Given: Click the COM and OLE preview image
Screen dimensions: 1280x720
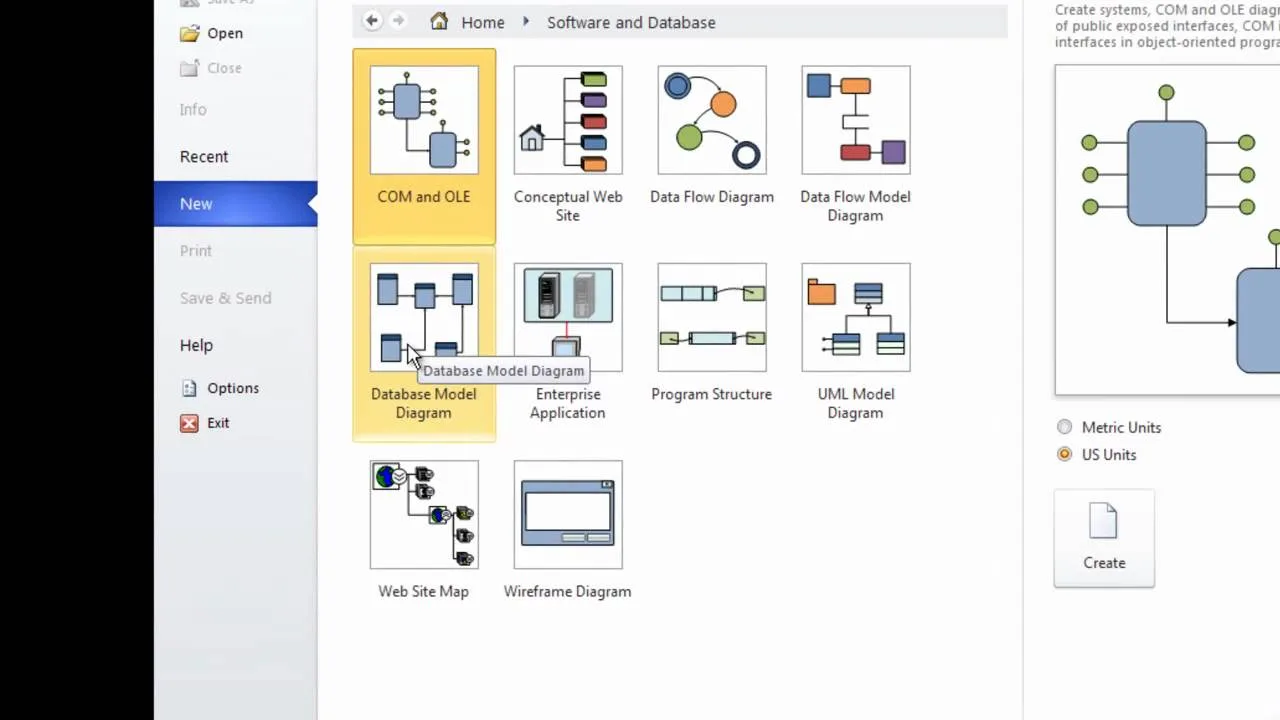Looking at the screenshot, I should [1167, 230].
